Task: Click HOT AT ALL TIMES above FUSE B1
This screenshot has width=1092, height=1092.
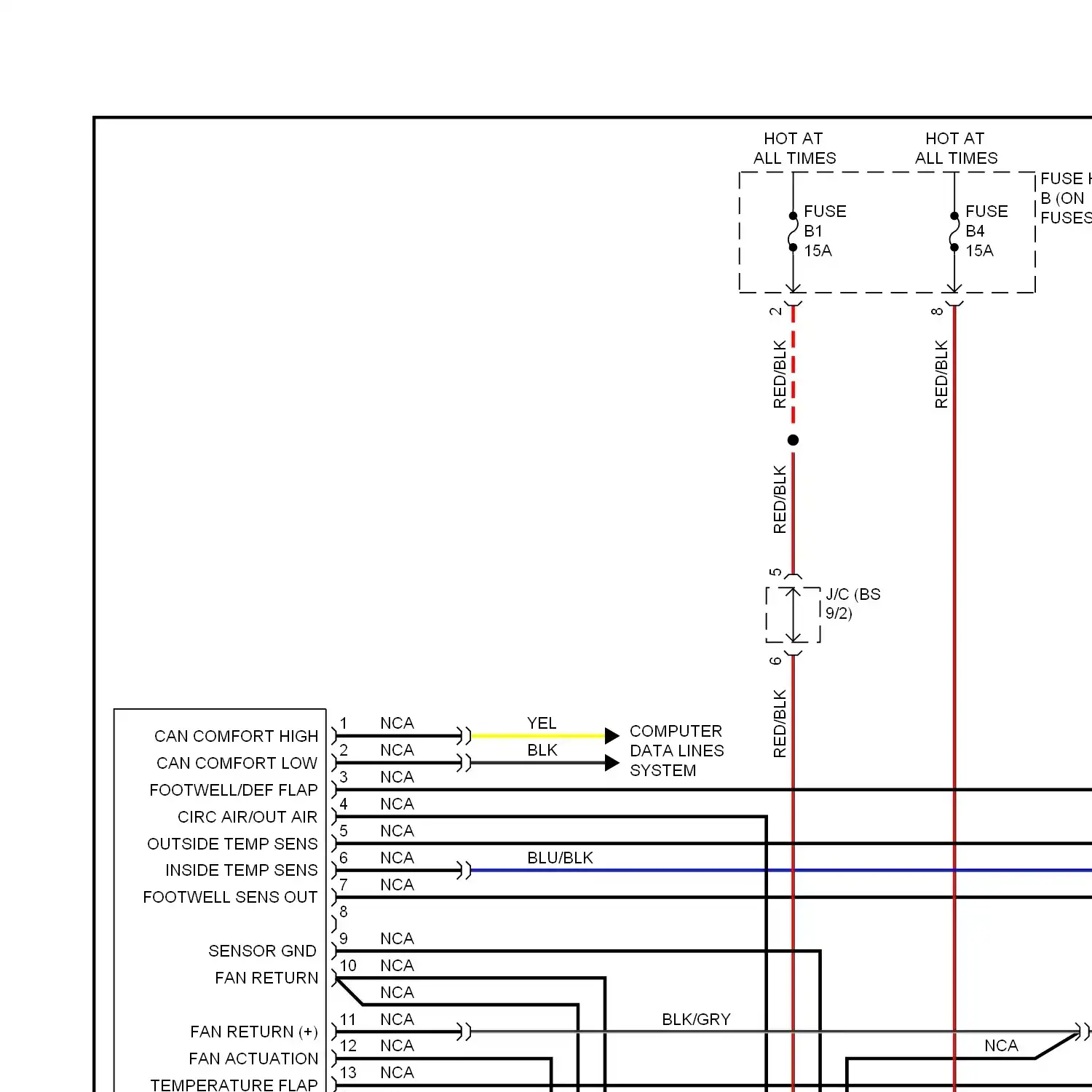Action: click(x=794, y=148)
